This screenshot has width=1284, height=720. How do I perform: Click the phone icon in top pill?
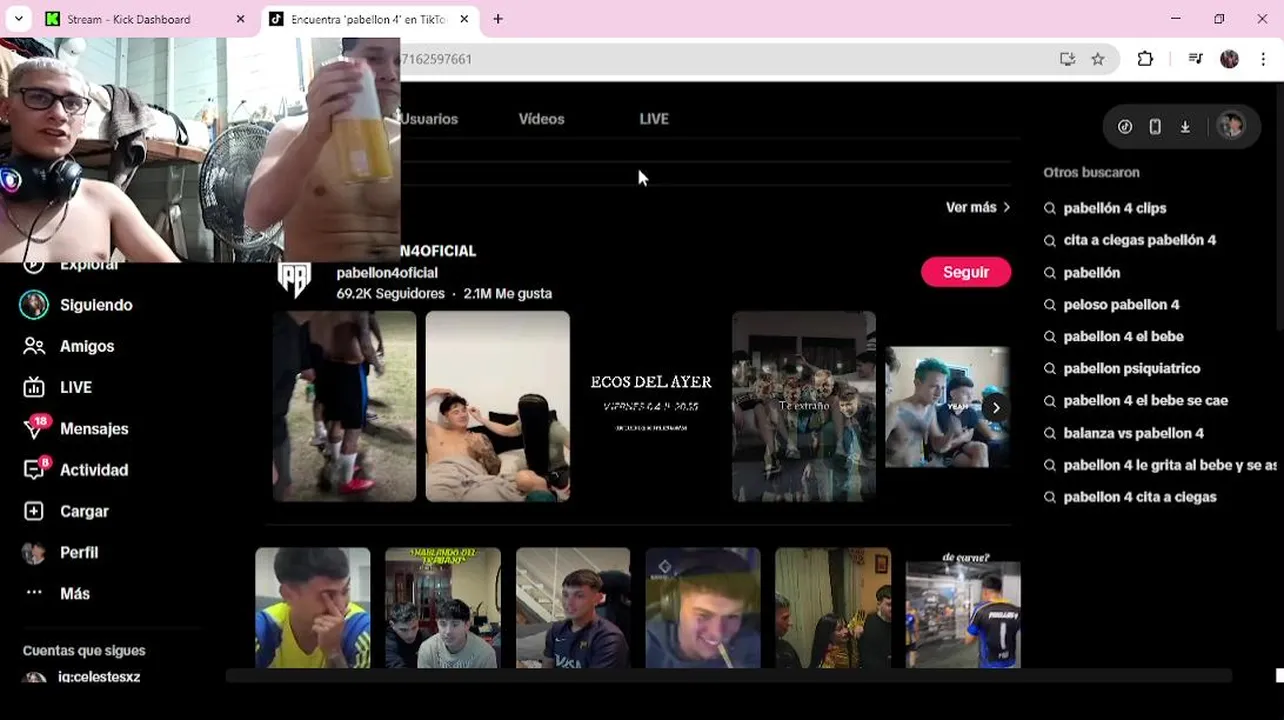pos(1155,127)
